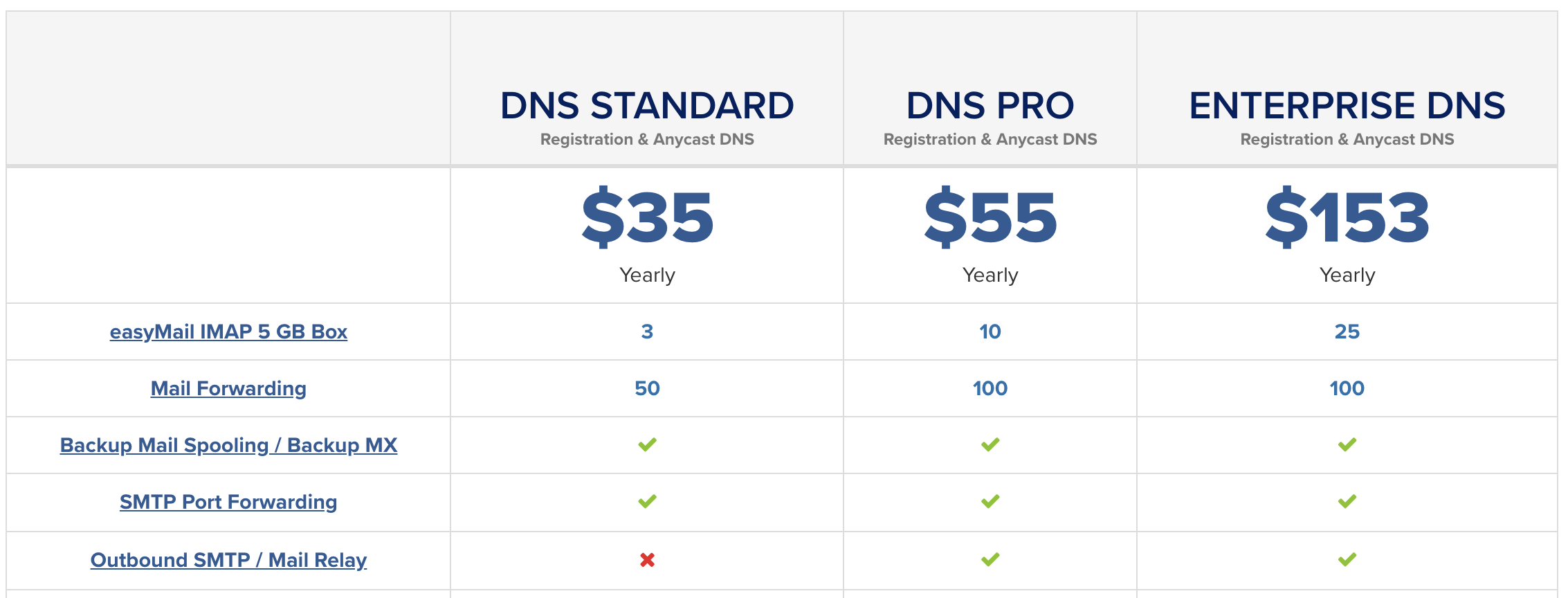Follow the Backup Mail Spooling / Backup MX link
The image size is (1568, 598).
coord(228,445)
